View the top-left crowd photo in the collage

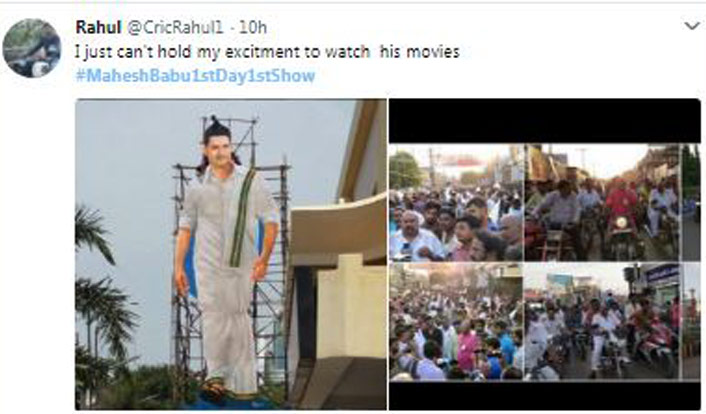tap(456, 202)
